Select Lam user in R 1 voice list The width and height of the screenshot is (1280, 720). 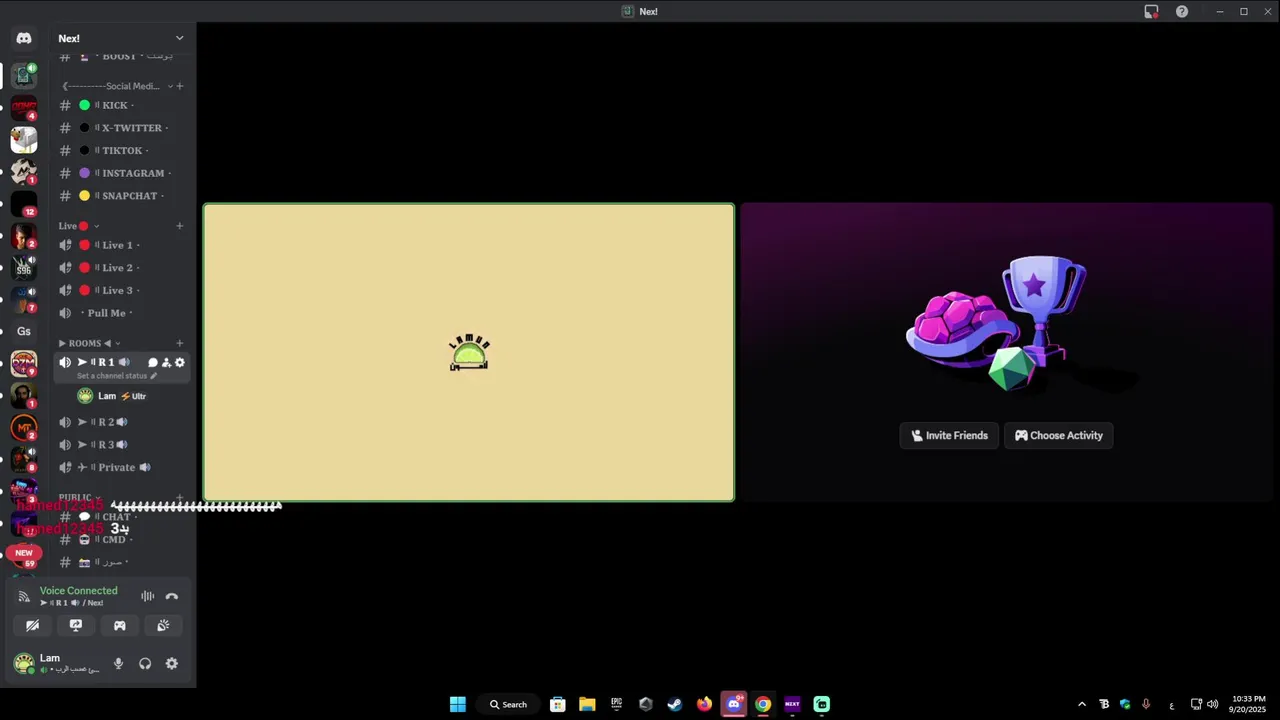click(x=121, y=396)
